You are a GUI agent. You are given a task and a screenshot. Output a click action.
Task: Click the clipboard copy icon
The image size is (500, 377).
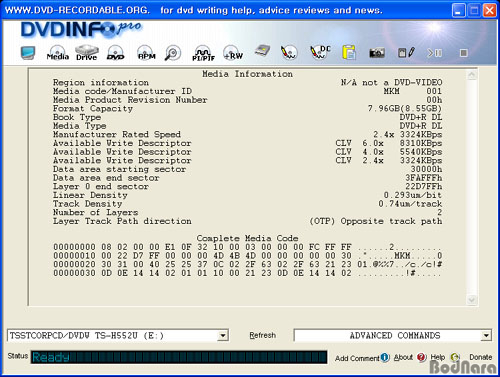349,53
